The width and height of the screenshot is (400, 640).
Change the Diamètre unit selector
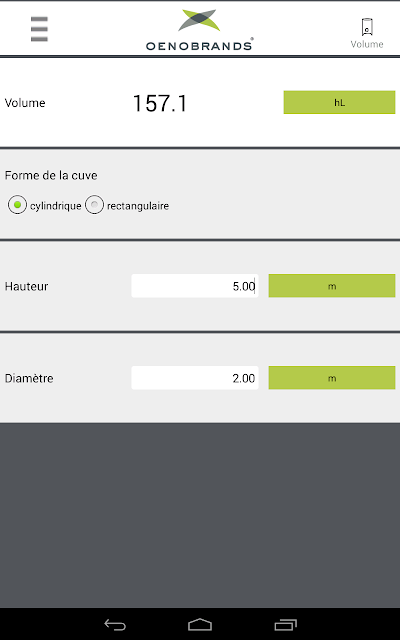point(332,378)
